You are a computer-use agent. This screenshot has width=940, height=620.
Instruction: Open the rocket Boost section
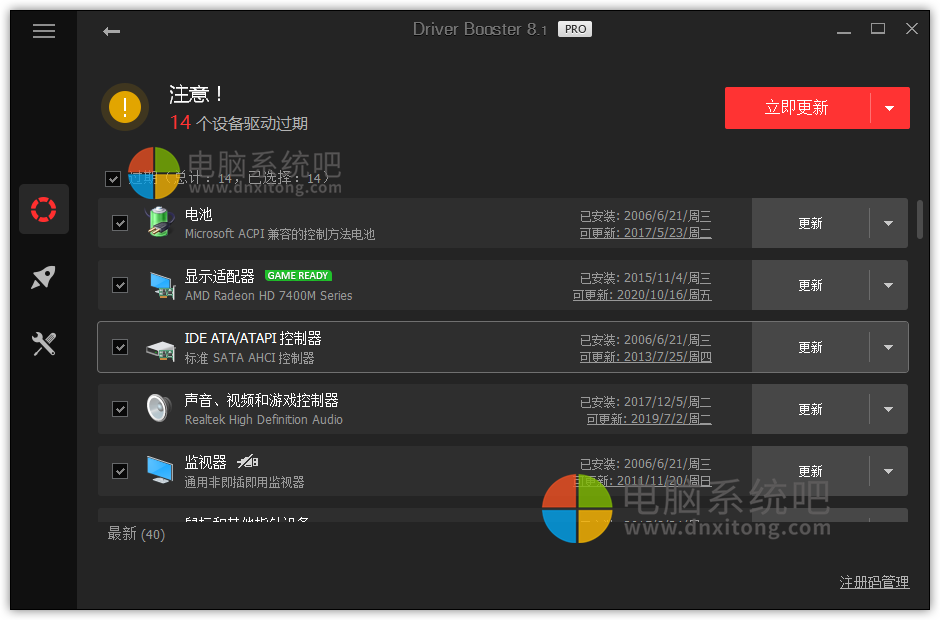coord(44,277)
